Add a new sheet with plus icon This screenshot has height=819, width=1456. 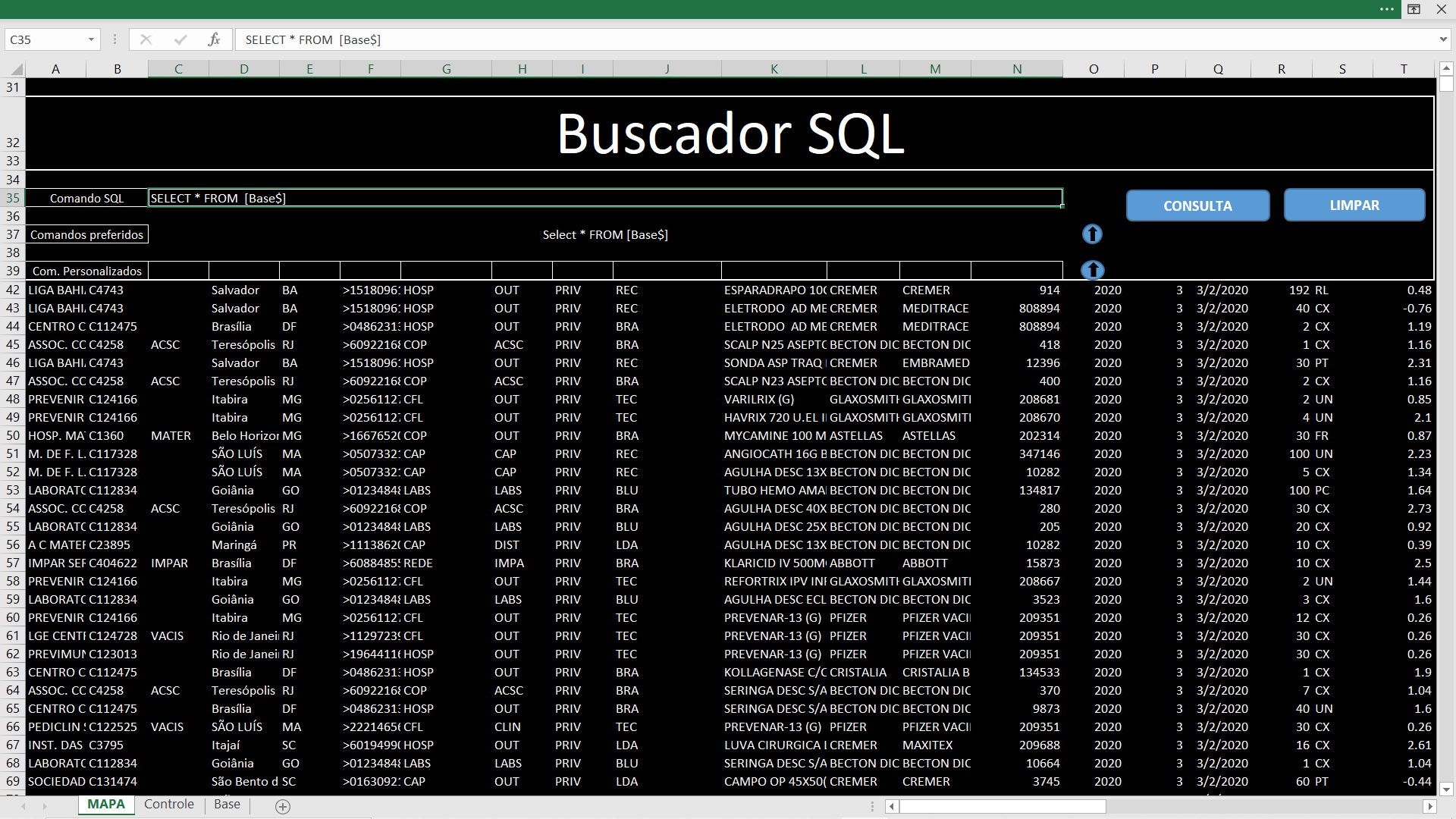(x=283, y=807)
